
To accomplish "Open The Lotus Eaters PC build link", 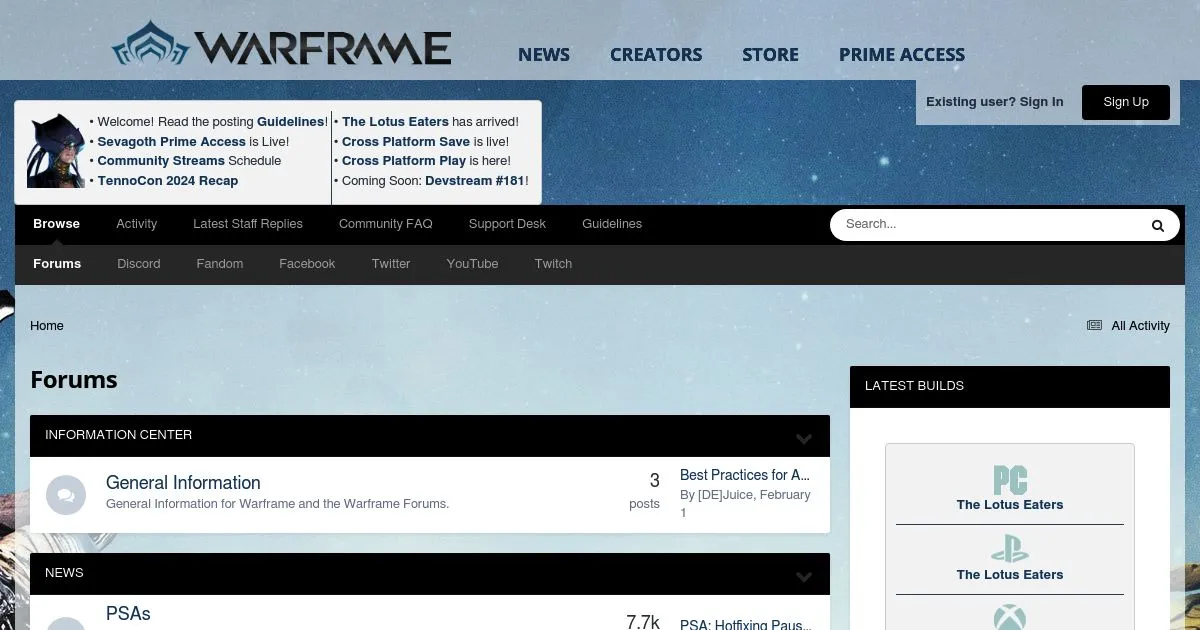I will (x=1010, y=505).
